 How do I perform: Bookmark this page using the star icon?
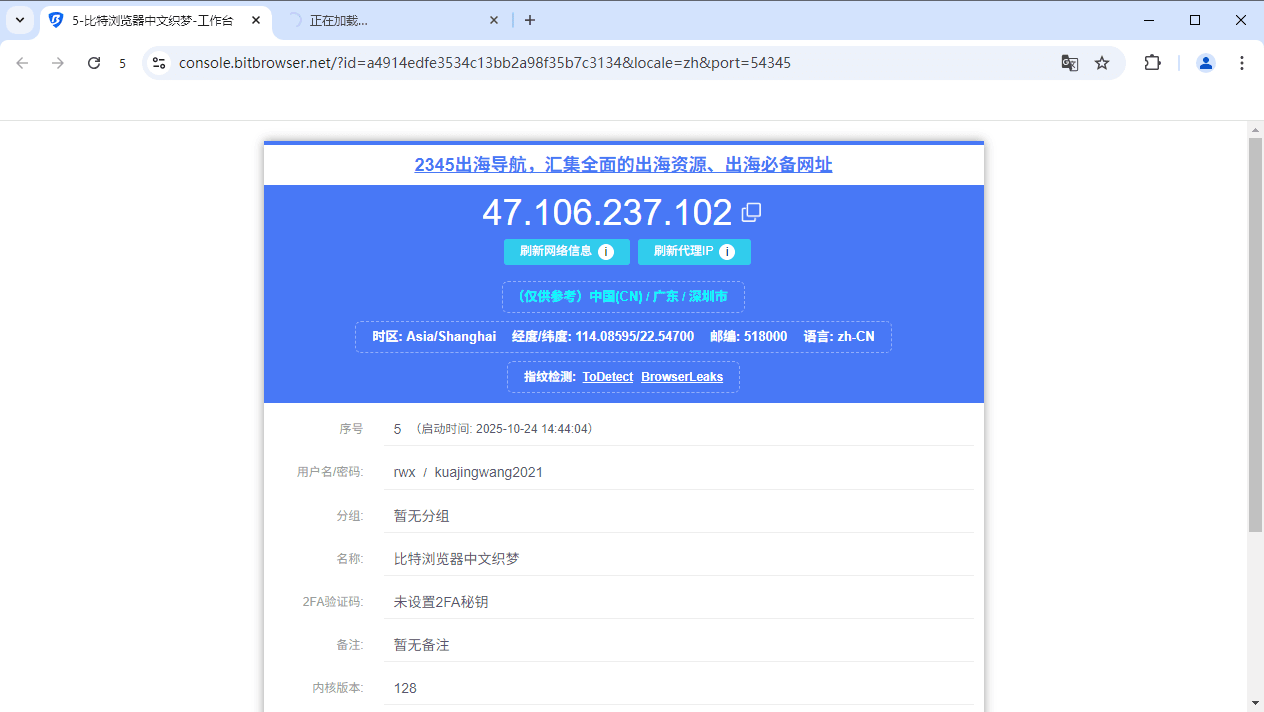pyautogui.click(x=1102, y=62)
